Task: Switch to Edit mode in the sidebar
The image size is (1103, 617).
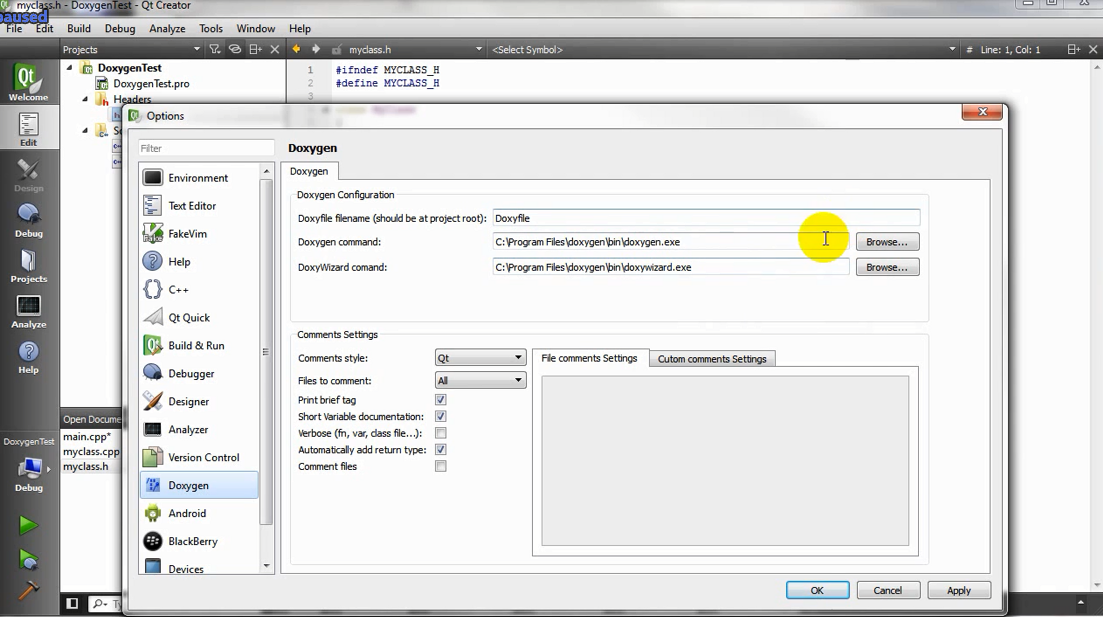Action: 28,129
